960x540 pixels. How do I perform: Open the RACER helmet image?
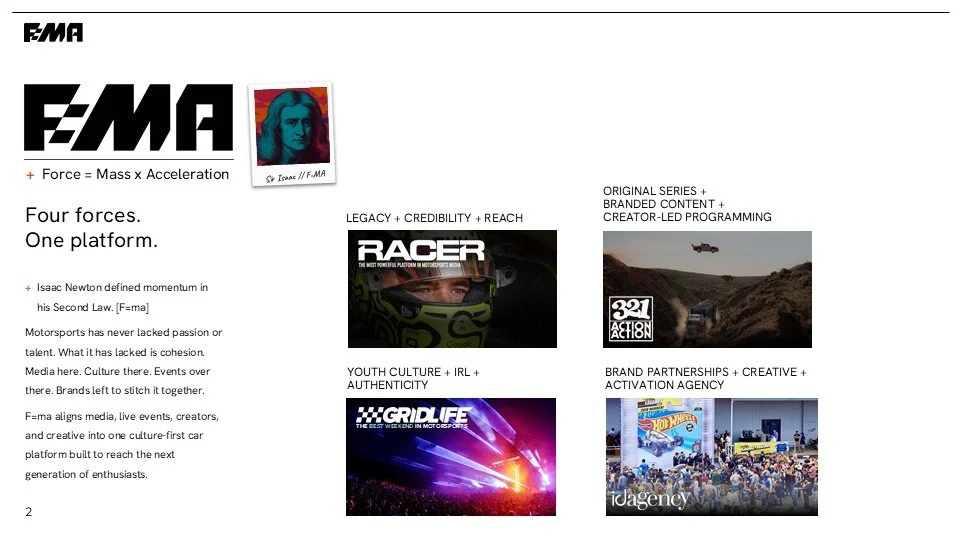click(452, 289)
